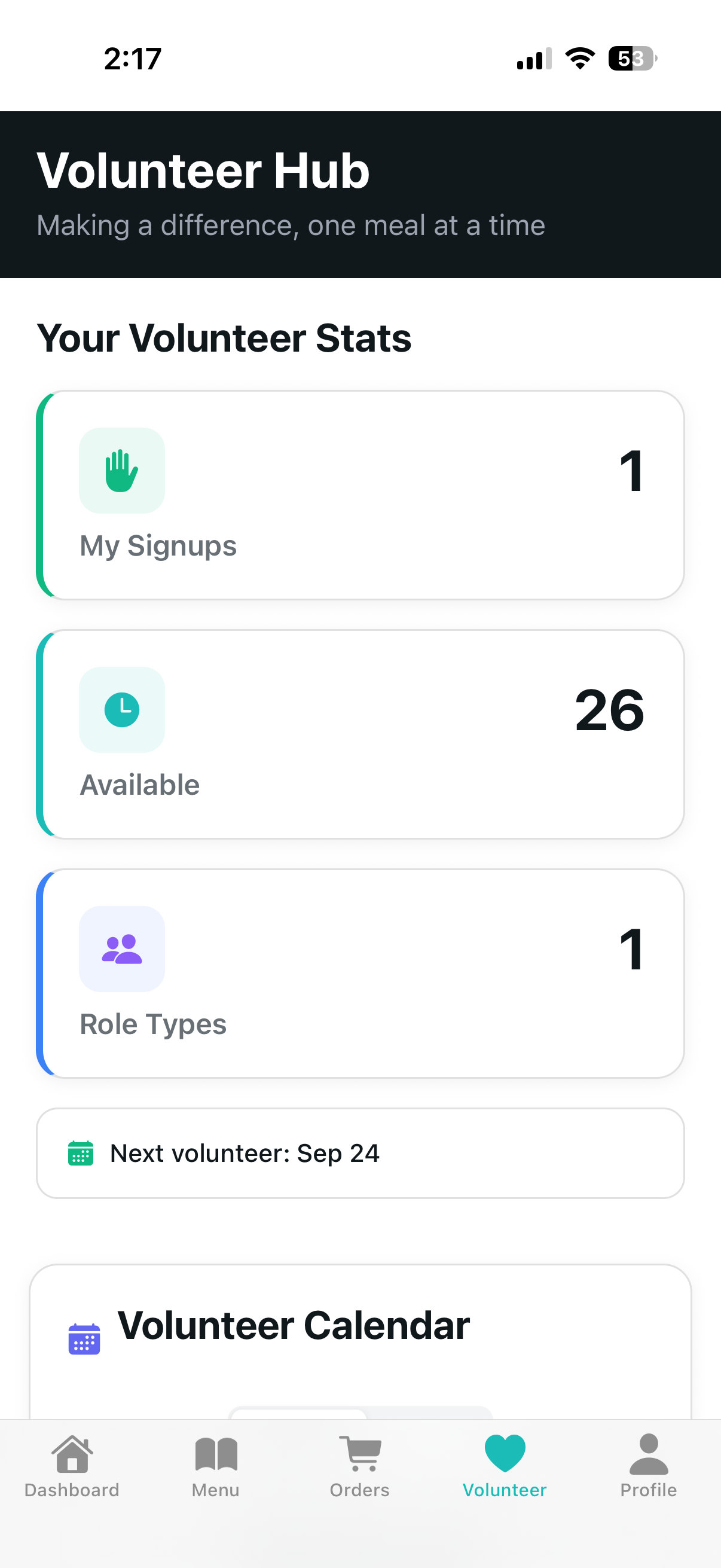
Task: Open the My Signups stat card
Action: [360, 495]
